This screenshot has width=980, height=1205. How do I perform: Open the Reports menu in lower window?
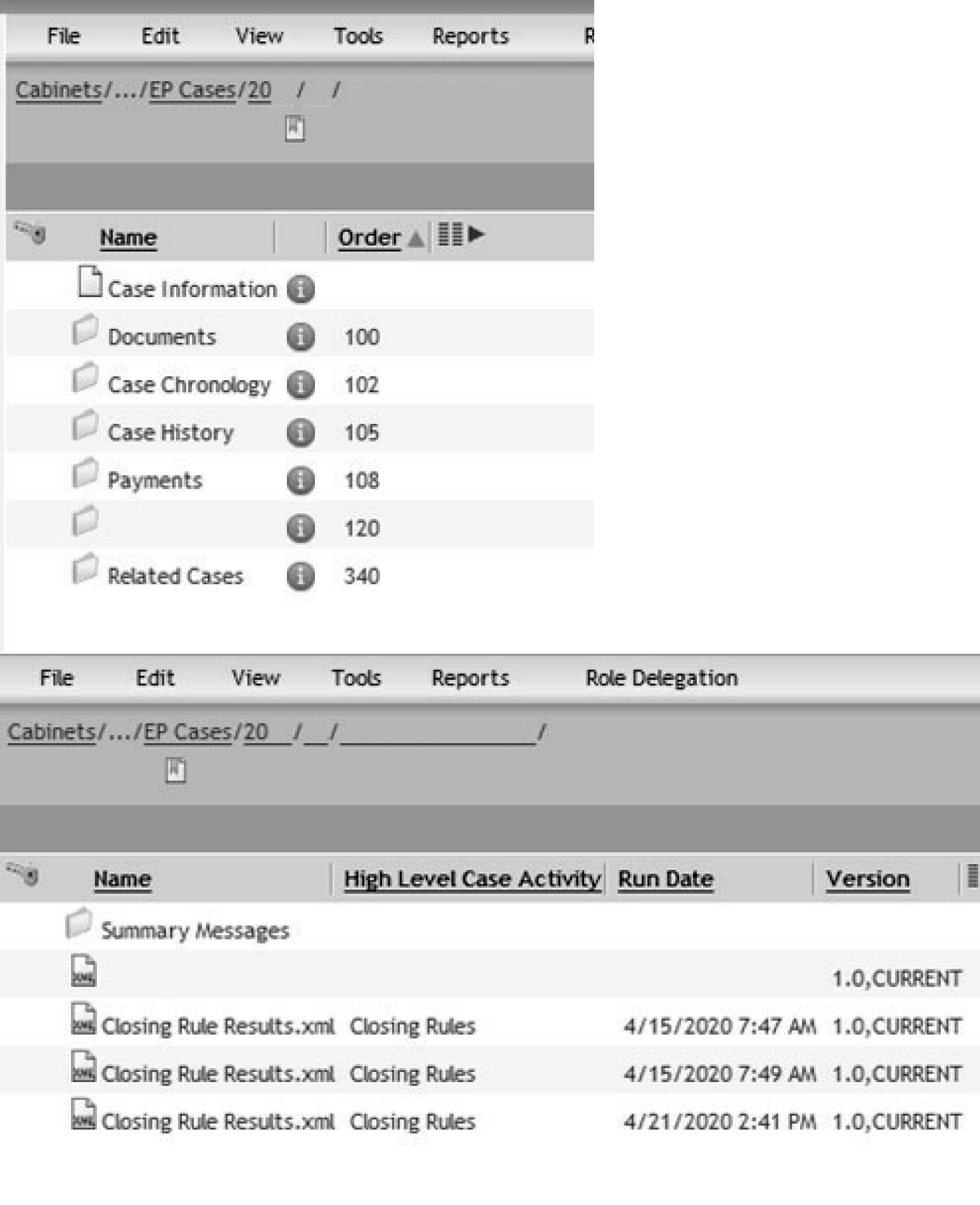tap(470, 678)
